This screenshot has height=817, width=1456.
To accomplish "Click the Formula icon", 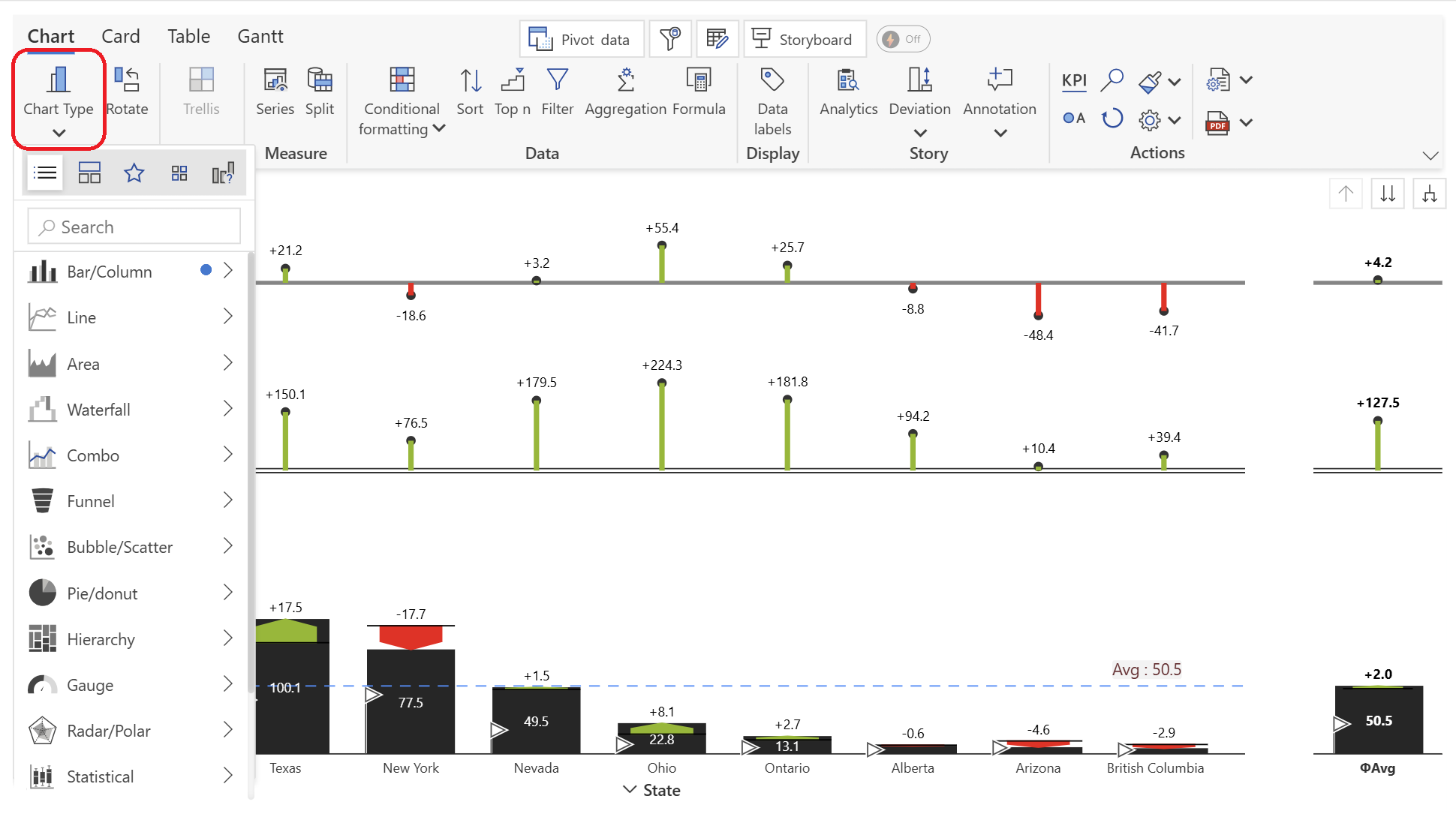I will (x=699, y=80).
